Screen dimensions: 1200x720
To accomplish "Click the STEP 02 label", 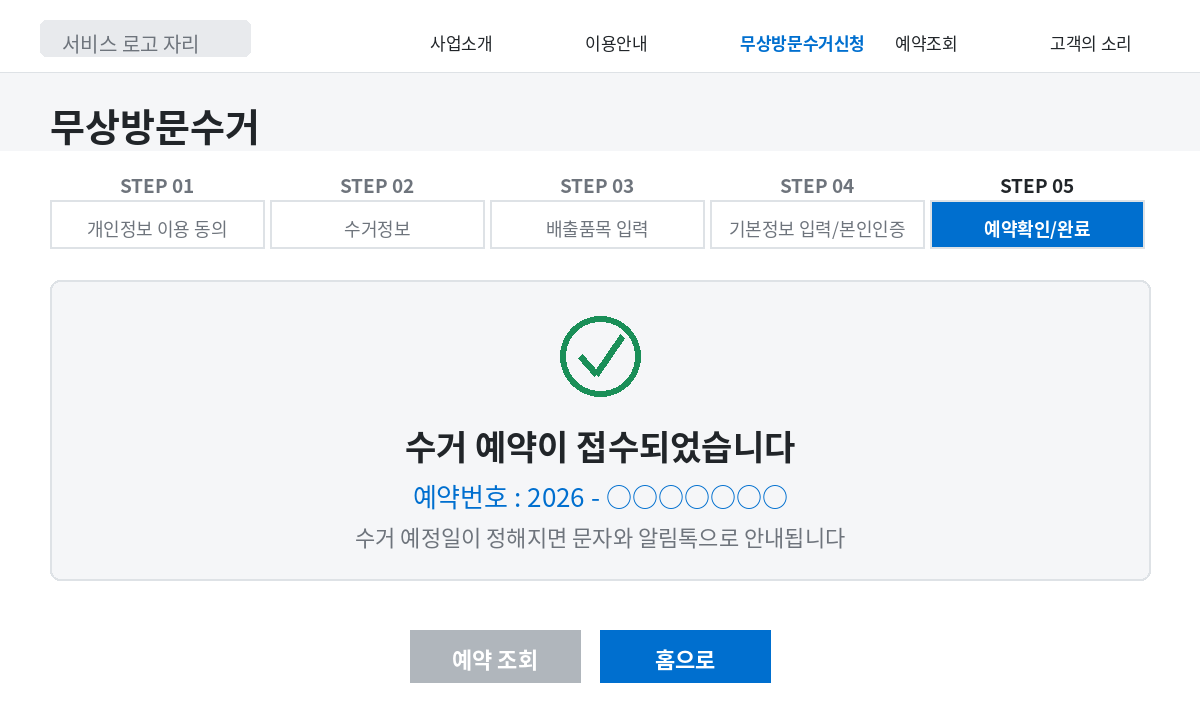I will pos(377,186).
